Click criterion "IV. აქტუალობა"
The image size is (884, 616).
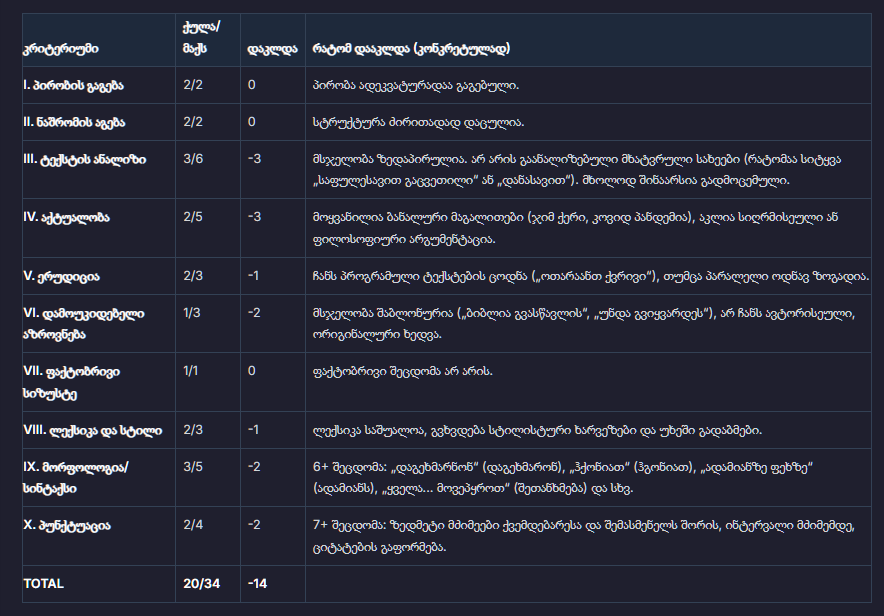pyautogui.click(x=66, y=217)
